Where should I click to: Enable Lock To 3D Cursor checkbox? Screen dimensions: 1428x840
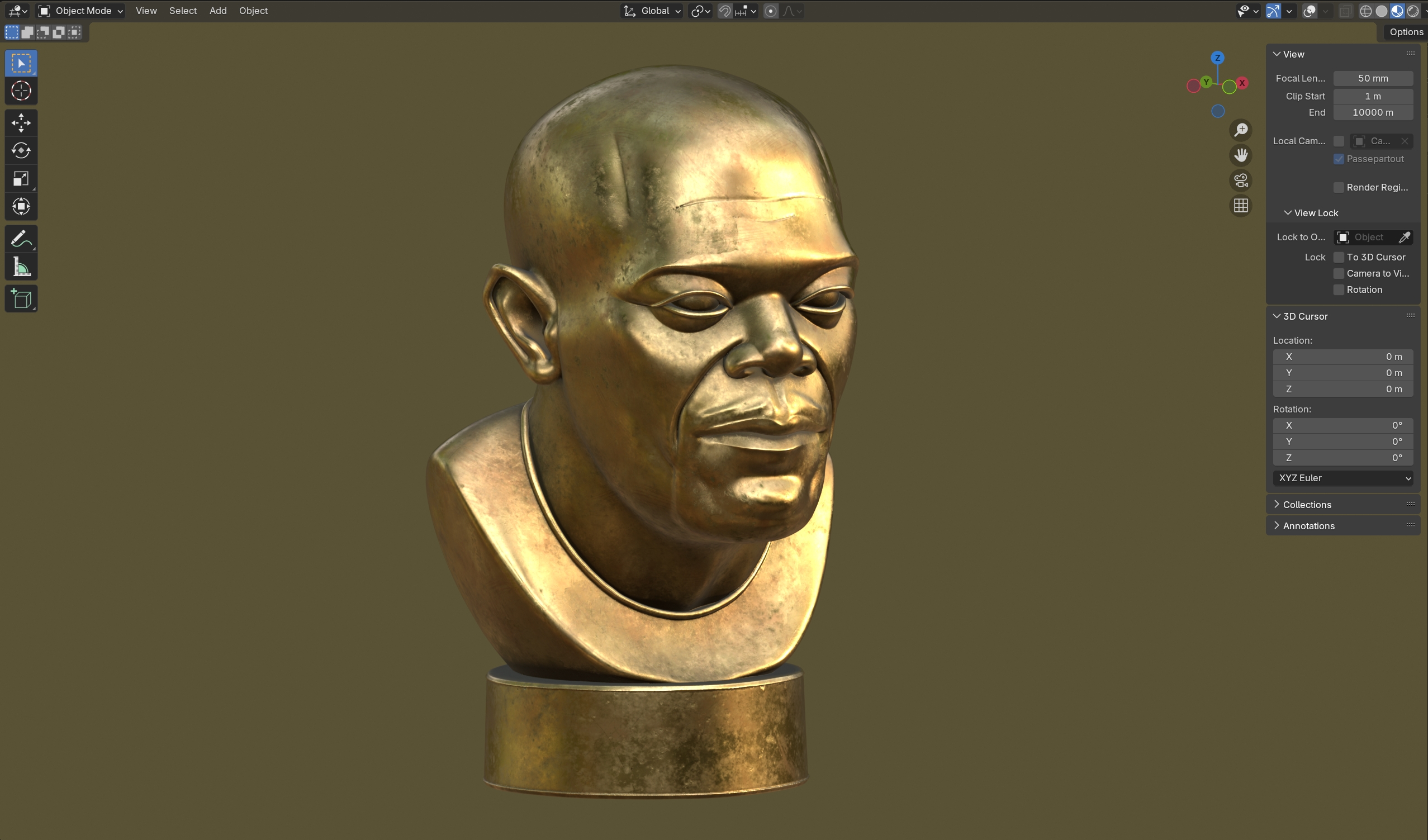(x=1339, y=257)
